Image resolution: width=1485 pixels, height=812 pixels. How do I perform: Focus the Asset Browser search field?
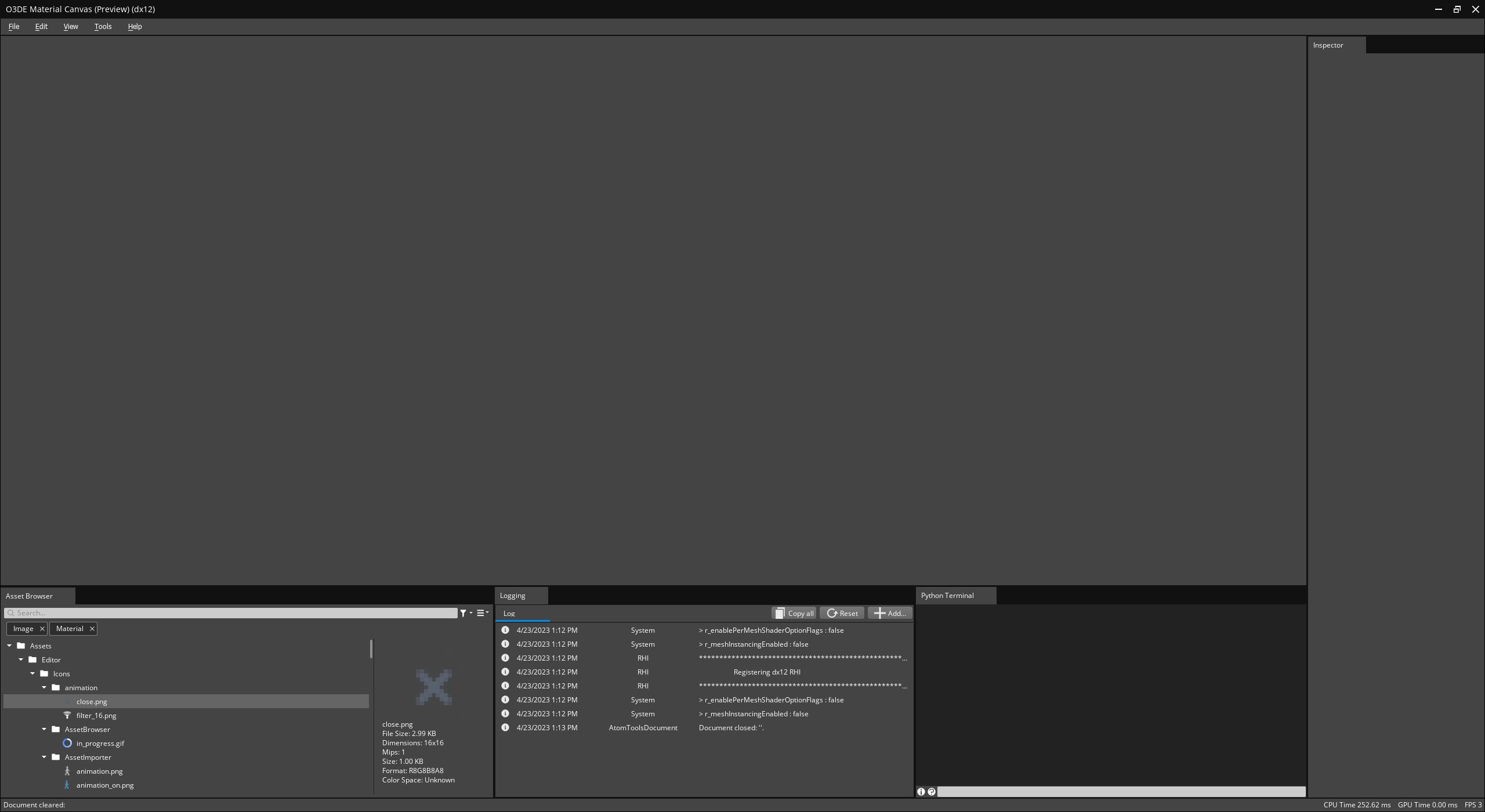[232, 613]
